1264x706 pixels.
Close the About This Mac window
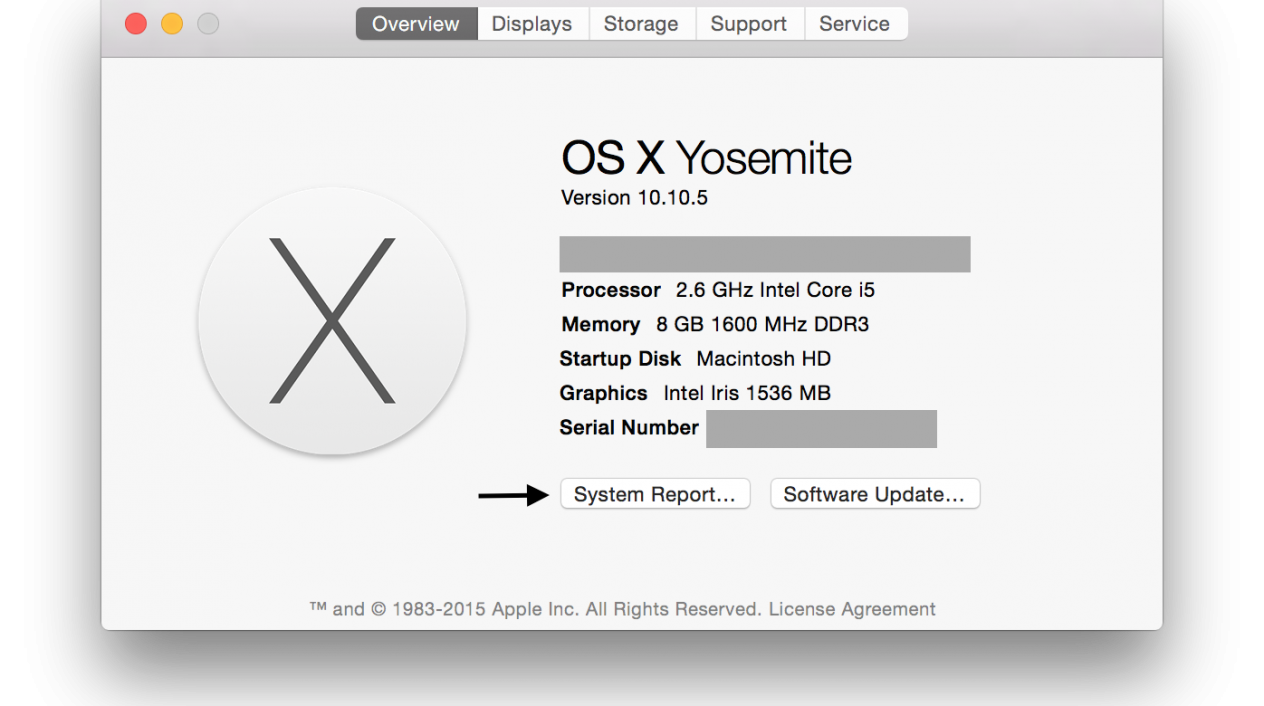tap(136, 24)
